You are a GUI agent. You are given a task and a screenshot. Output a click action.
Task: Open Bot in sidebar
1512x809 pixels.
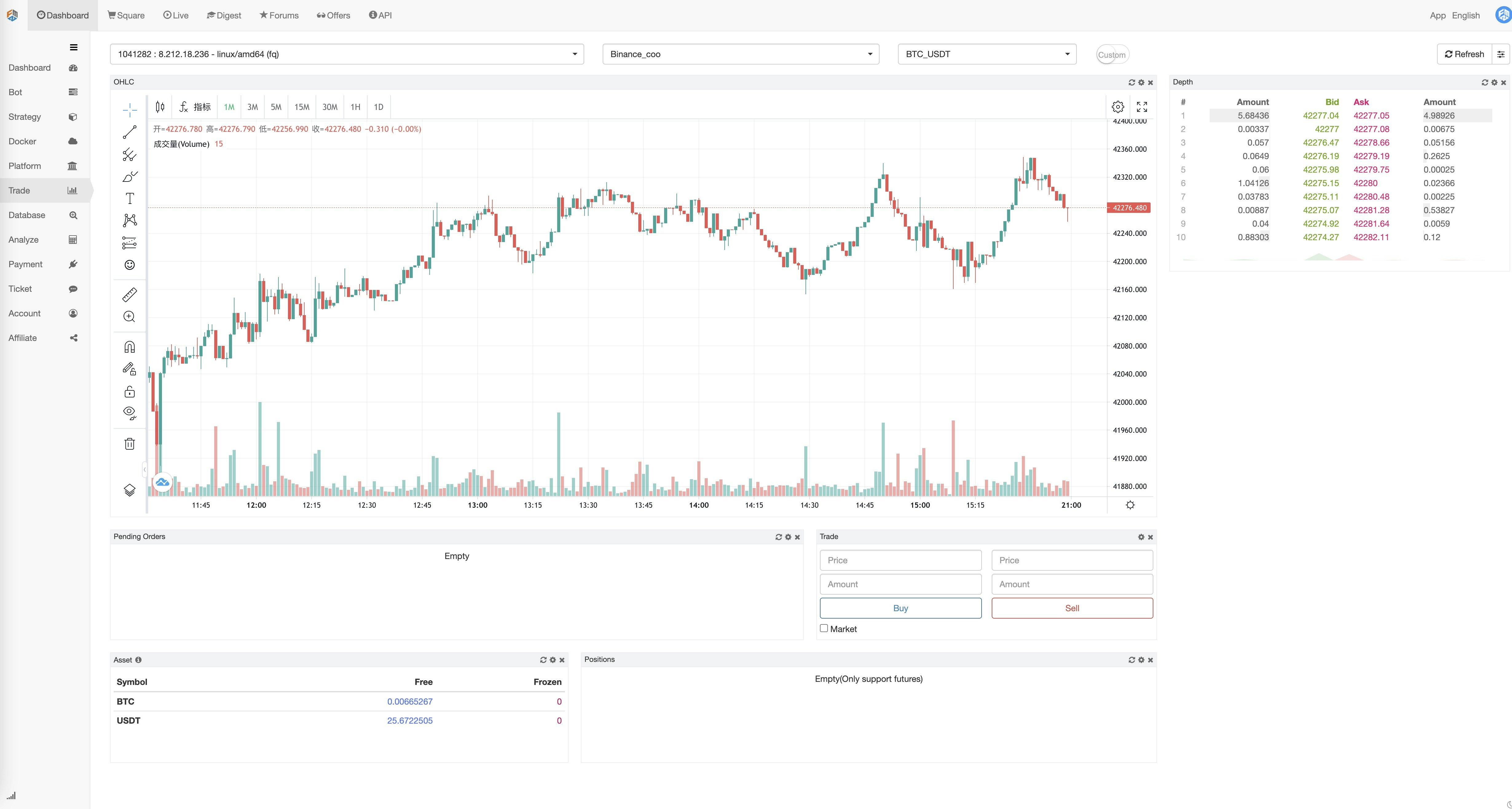tap(45, 92)
